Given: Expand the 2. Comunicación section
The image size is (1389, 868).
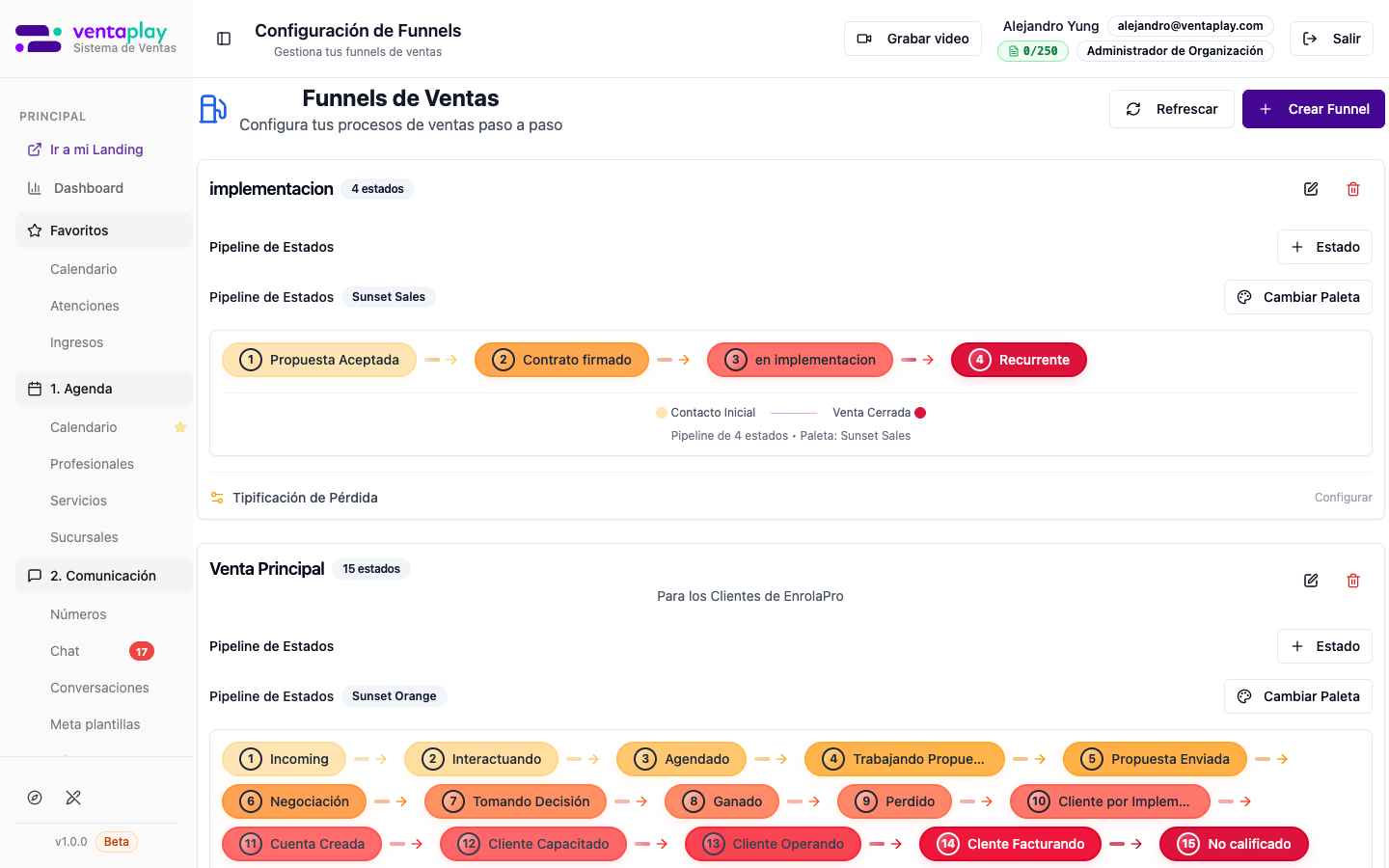Looking at the screenshot, I should coord(104,576).
